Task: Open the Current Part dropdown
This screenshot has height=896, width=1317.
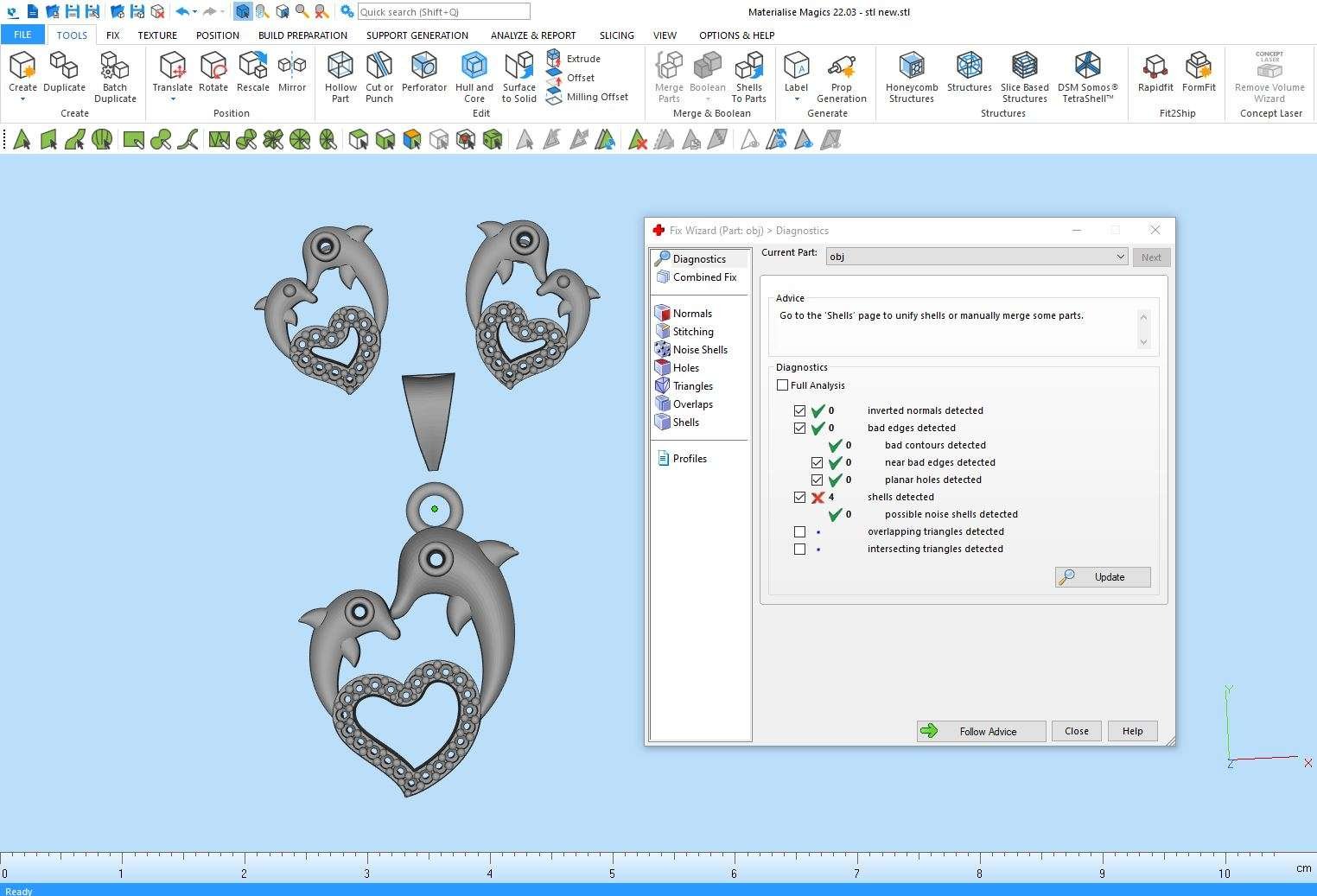Action: tap(1119, 257)
